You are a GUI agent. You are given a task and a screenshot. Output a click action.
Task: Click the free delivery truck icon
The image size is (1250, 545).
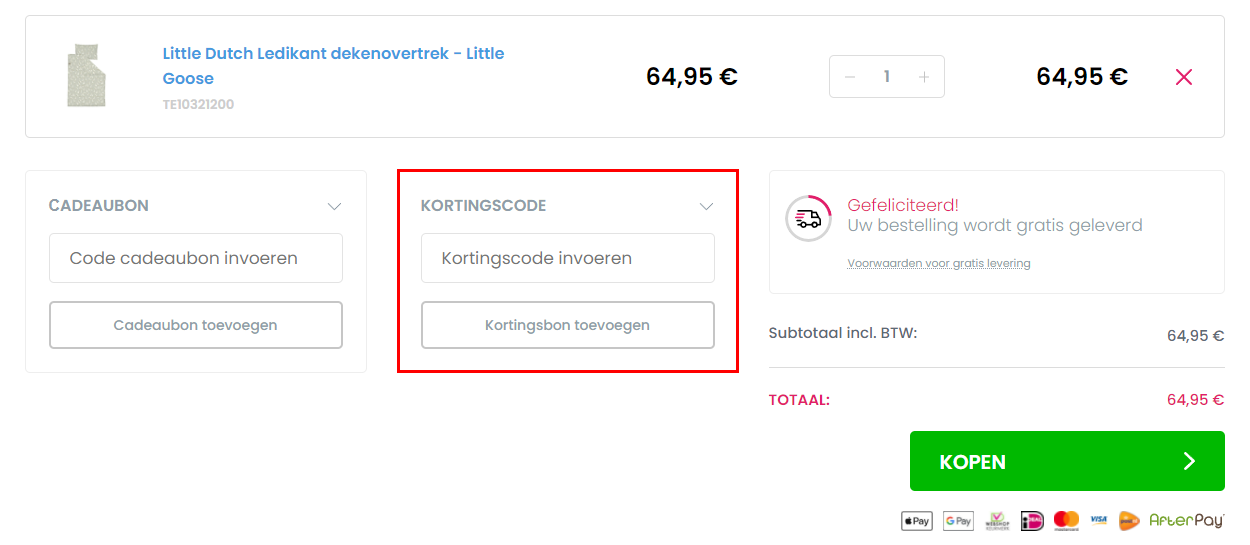point(808,218)
